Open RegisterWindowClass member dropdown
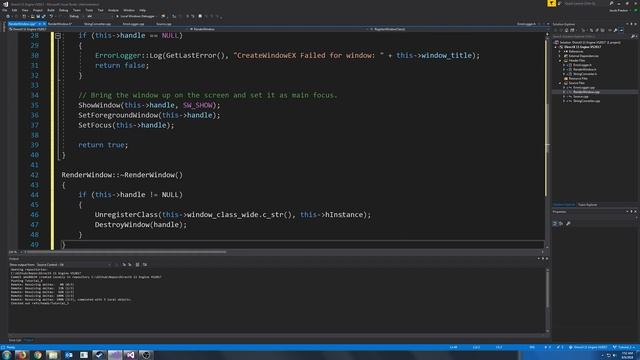 point(457,29)
